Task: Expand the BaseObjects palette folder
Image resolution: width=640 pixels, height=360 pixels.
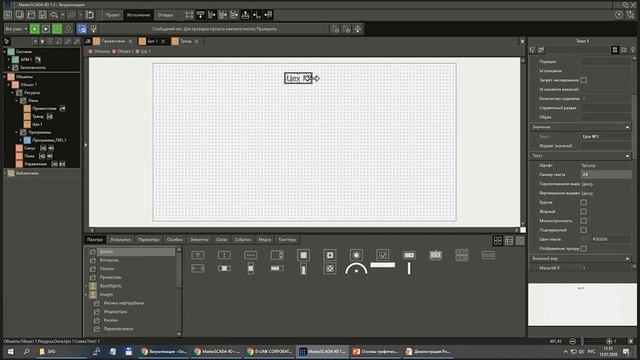Action: [x=86, y=286]
